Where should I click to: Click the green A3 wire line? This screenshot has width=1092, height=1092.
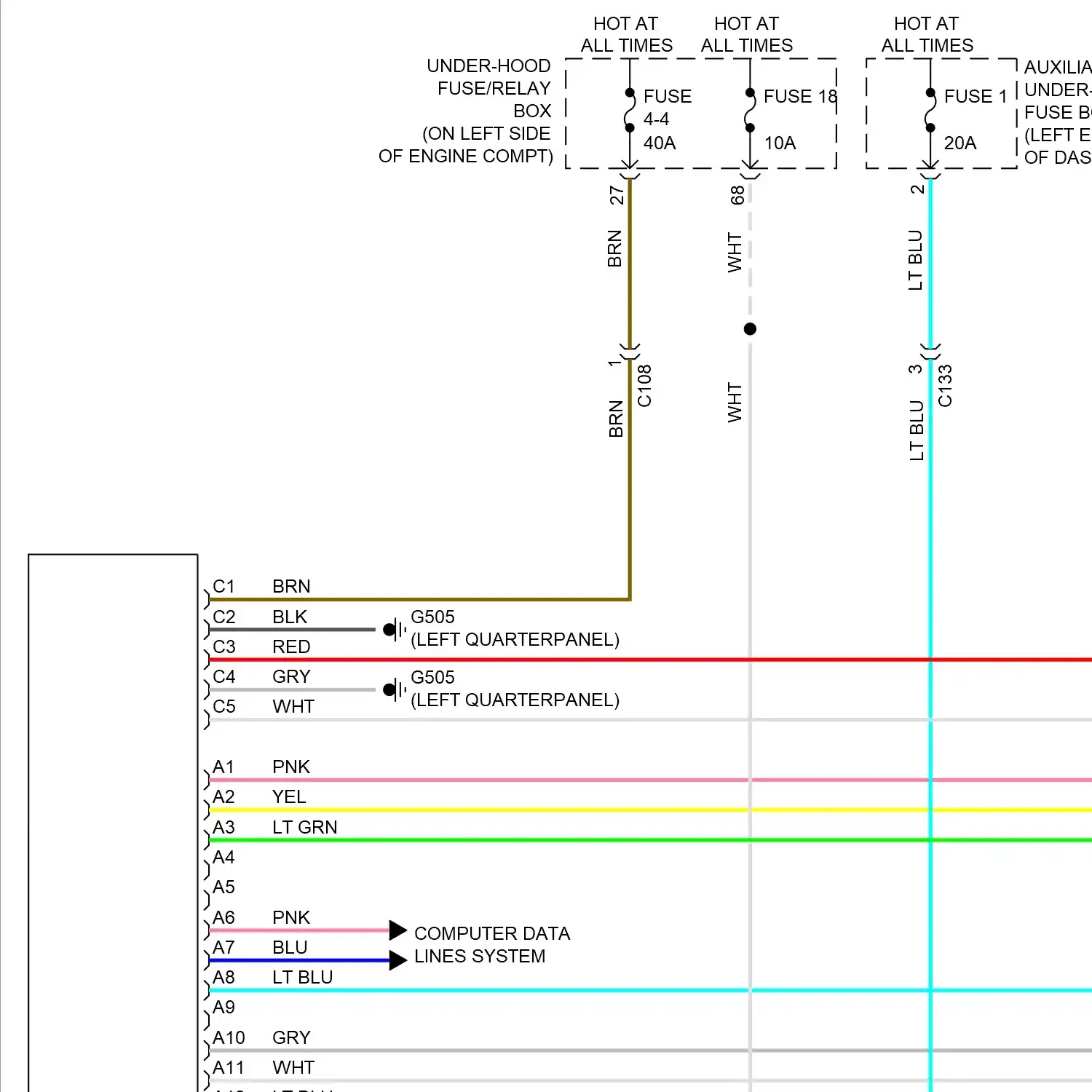pos(650,840)
